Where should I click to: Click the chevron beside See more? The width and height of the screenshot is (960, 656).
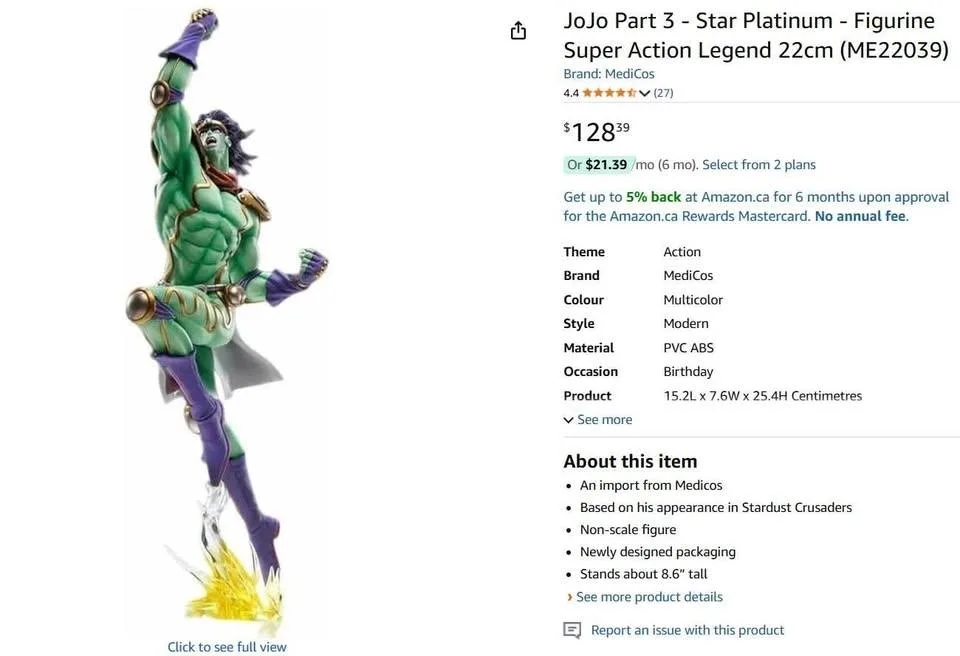pos(568,419)
